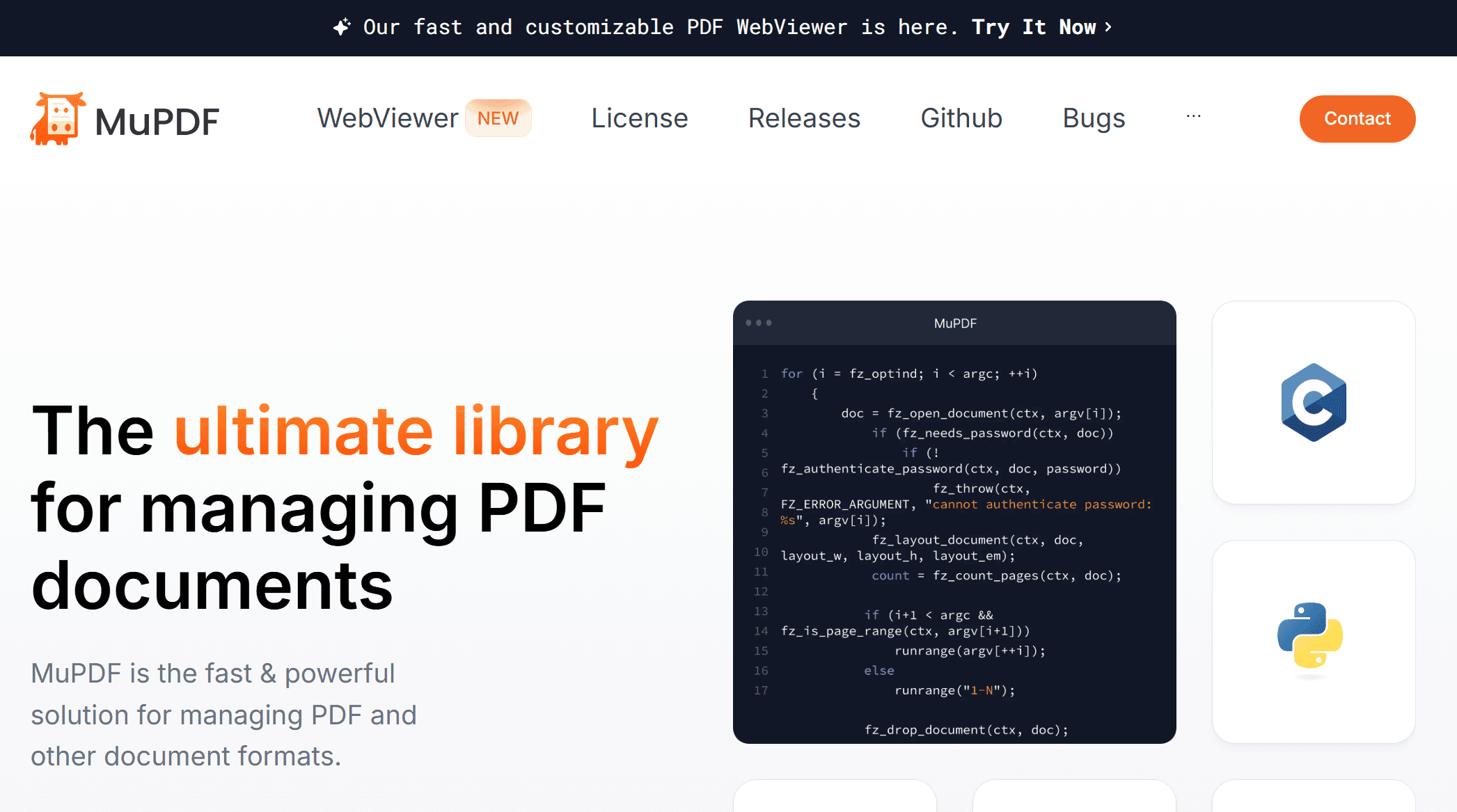Viewport: 1457px width, 812px height.
Task: Click the "for (i = fz_optind; i < argc; ++i)" line
Action: tap(909, 374)
